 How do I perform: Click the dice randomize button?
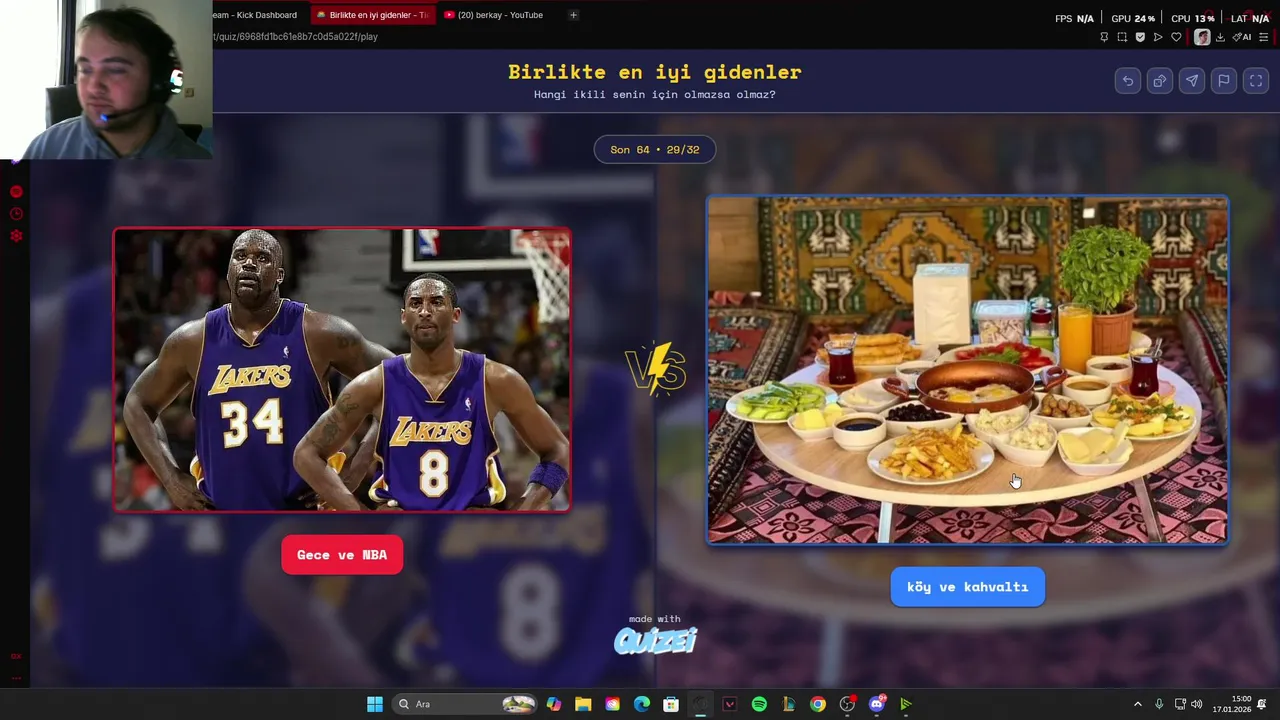1160,81
